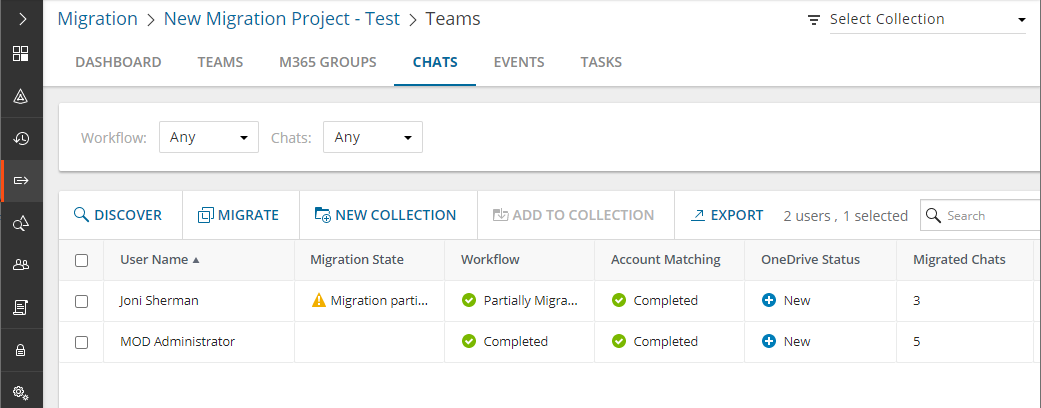
Task: Click the shapes icon in sidebar
Action: pyautogui.click(x=21, y=224)
